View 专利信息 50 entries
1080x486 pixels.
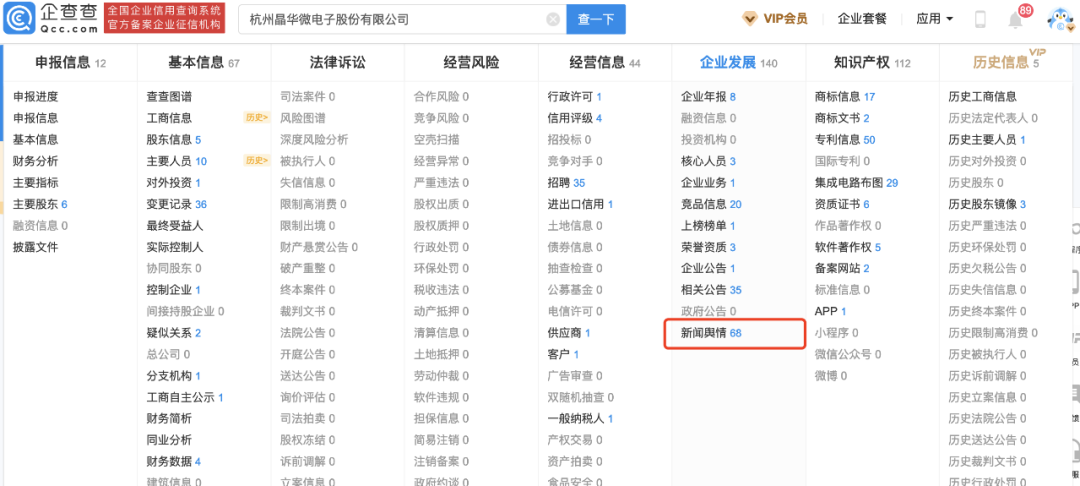coord(844,140)
